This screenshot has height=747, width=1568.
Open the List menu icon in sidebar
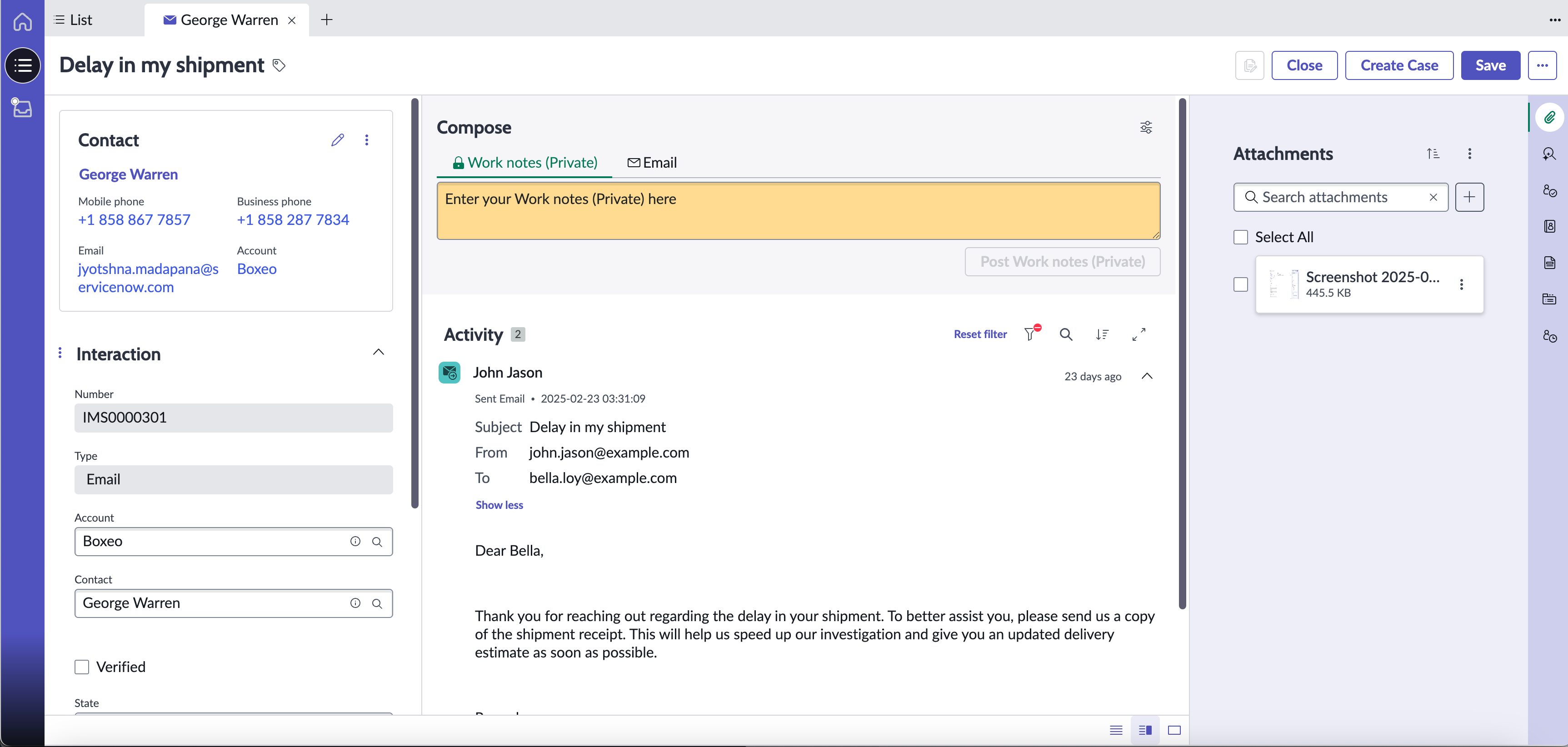(x=23, y=65)
